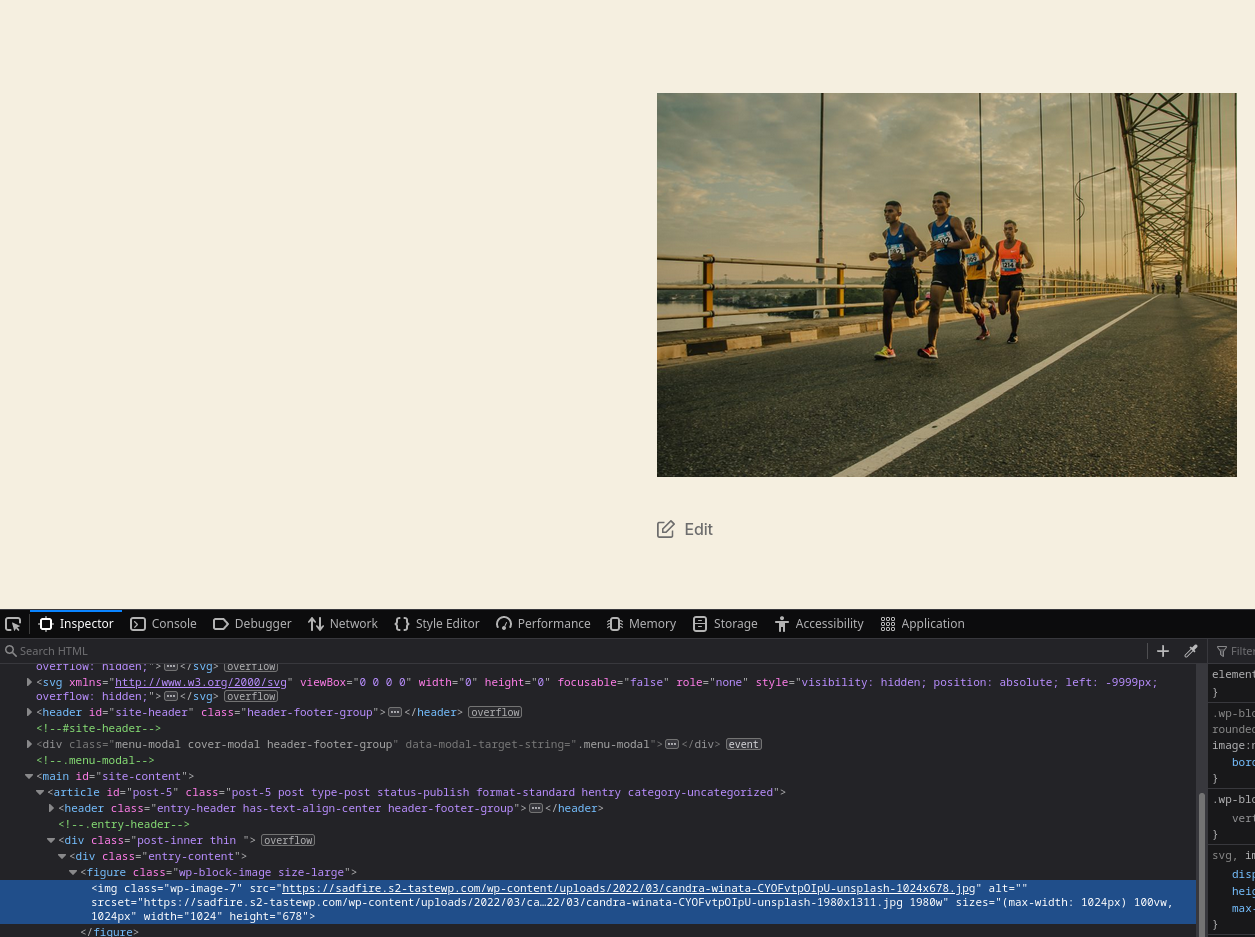This screenshot has height=937, width=1255.
Task: Click overflow badge on site-header row
Action: point(495,712)
